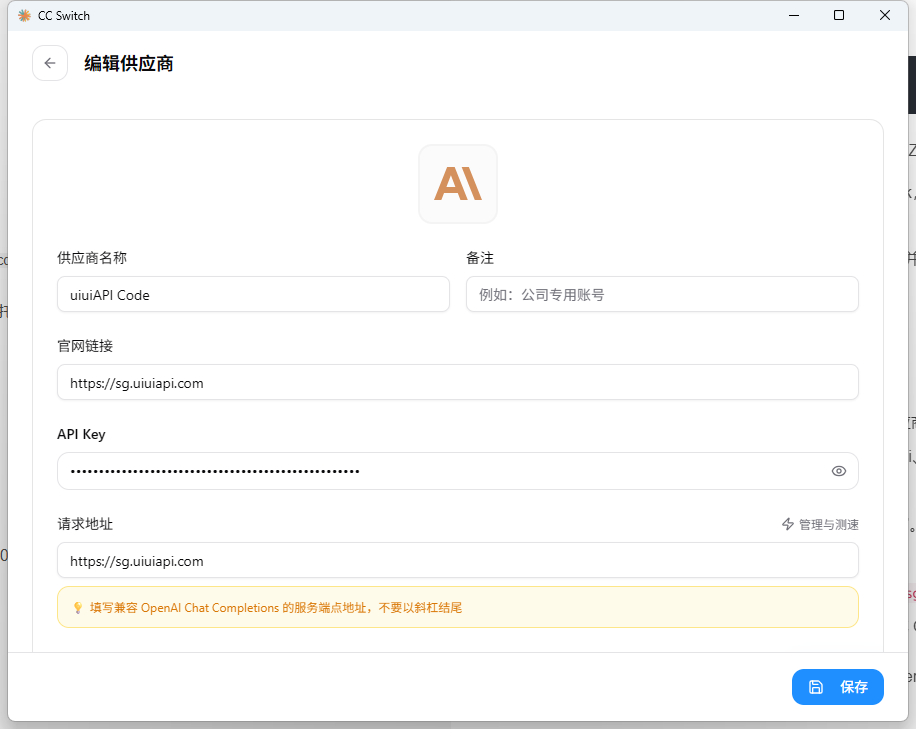The width and height of the screenshot is (916, 729).
Task: Click the 供应商名称 field containing uiuiAPI Code
Action: click(x=253, y=294)
